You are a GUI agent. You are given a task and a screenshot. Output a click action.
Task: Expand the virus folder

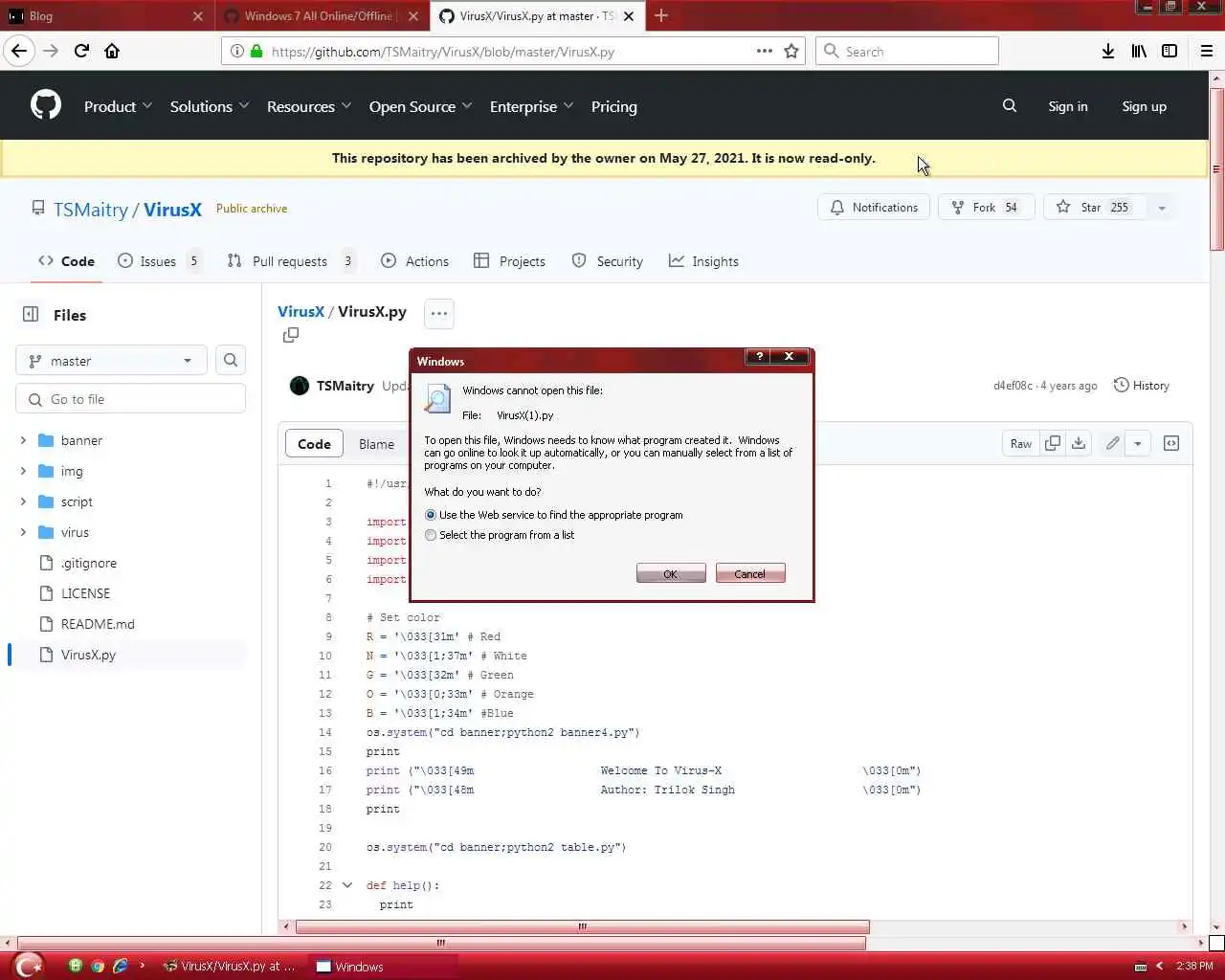tap(23, 532)
